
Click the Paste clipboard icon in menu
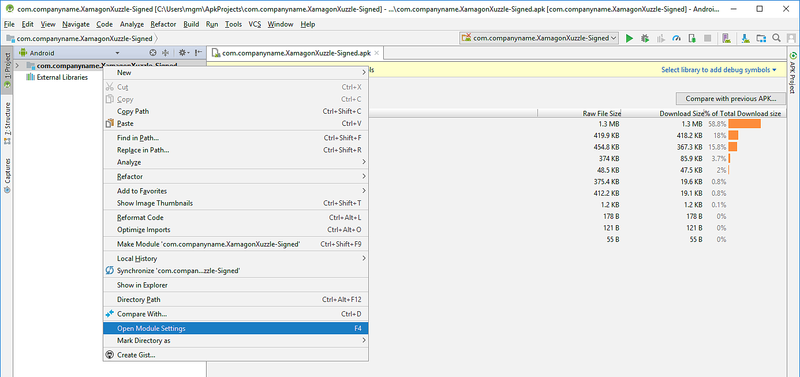tap(109, 123)
